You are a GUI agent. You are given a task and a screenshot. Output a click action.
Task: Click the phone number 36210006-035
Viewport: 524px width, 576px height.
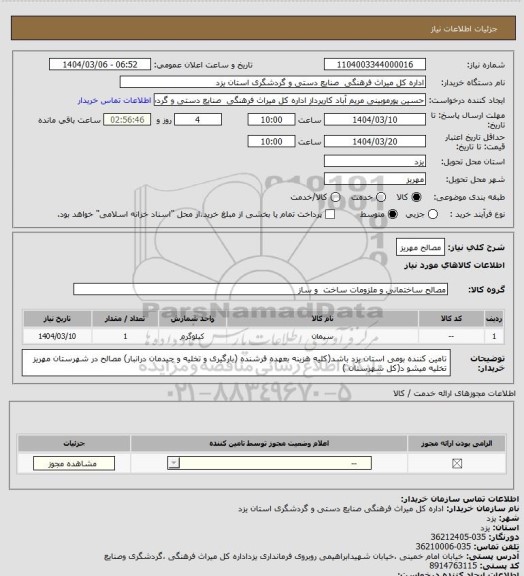point(443,547)
